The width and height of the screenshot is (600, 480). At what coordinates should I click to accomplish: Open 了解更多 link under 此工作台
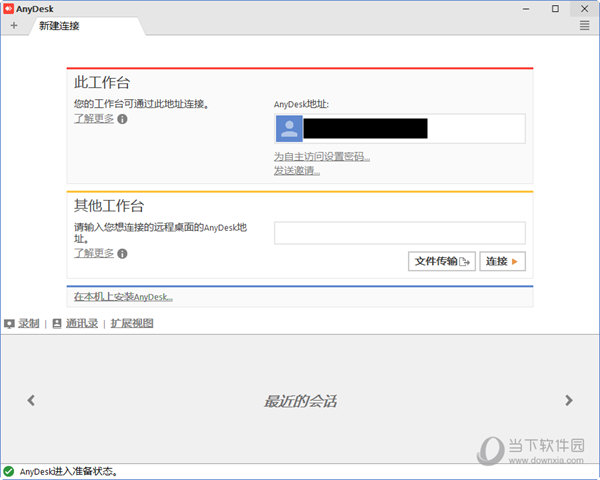pyautogui.click(x=94, y=119)
